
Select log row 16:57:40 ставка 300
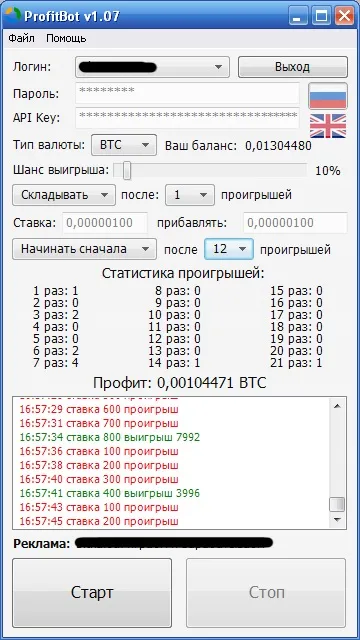99,479
